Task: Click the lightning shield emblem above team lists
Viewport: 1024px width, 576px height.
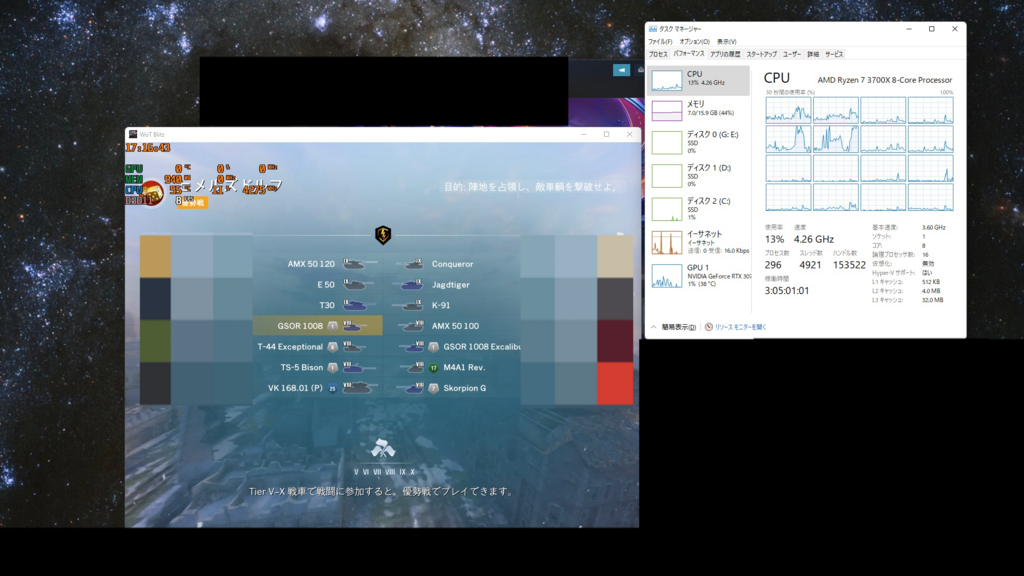Action: [x=382, y=235]
